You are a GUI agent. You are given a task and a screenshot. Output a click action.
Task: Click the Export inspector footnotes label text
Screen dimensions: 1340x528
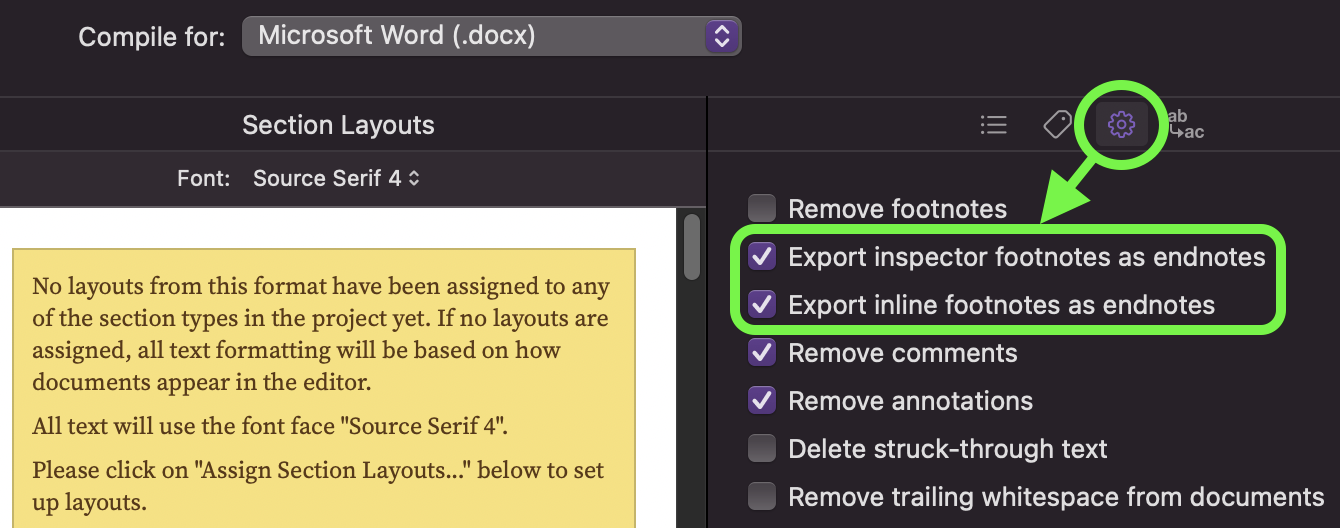[x=1026, y=257]
